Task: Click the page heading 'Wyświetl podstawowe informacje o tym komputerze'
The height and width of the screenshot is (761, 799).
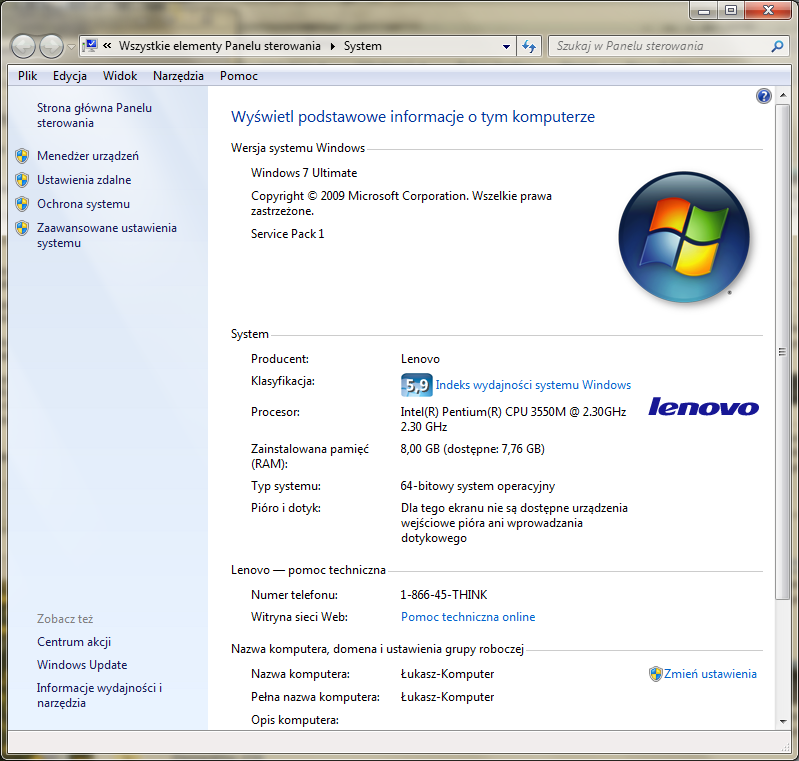Action: [413, 117]
